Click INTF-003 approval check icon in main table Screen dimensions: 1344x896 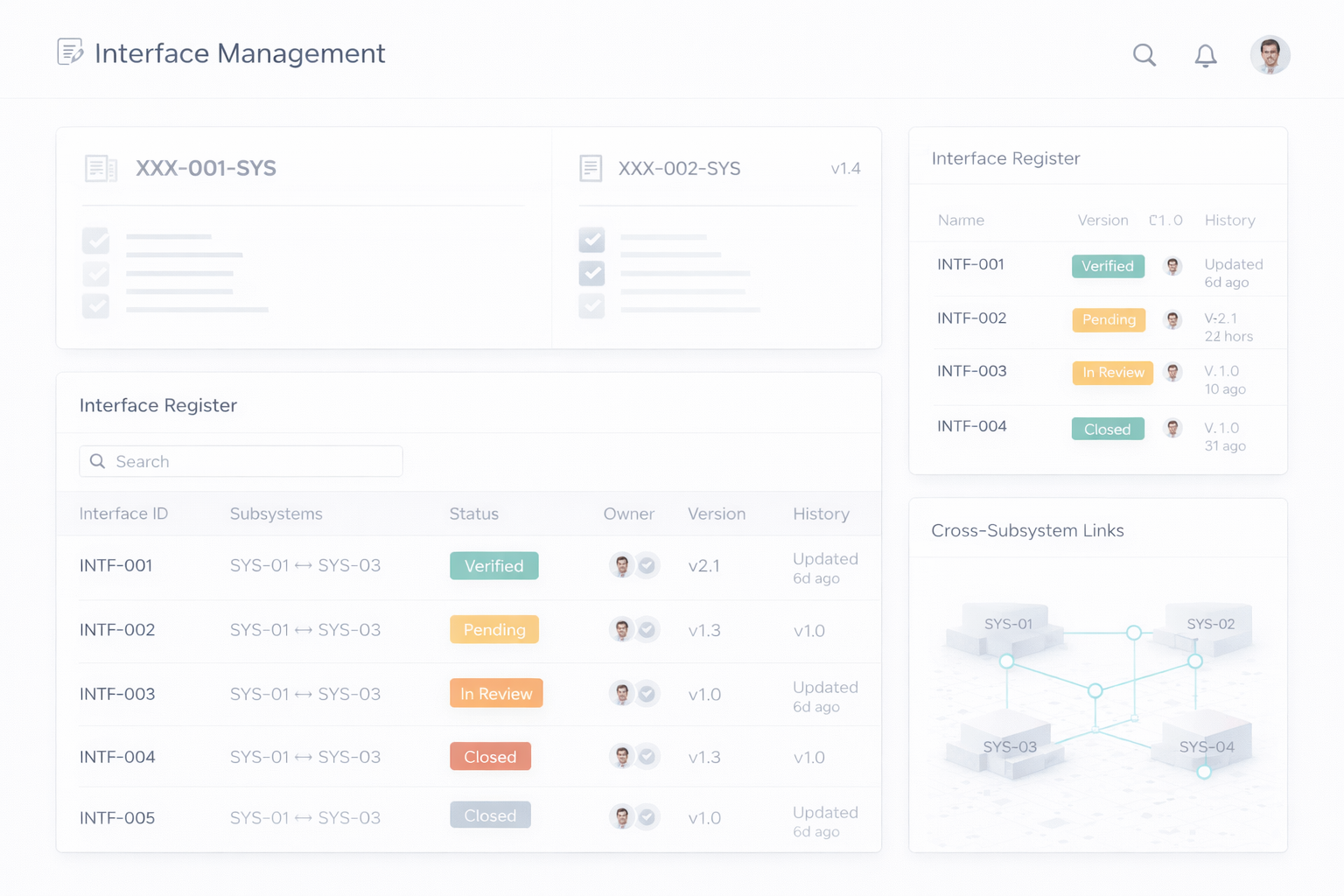click(647, 694)
